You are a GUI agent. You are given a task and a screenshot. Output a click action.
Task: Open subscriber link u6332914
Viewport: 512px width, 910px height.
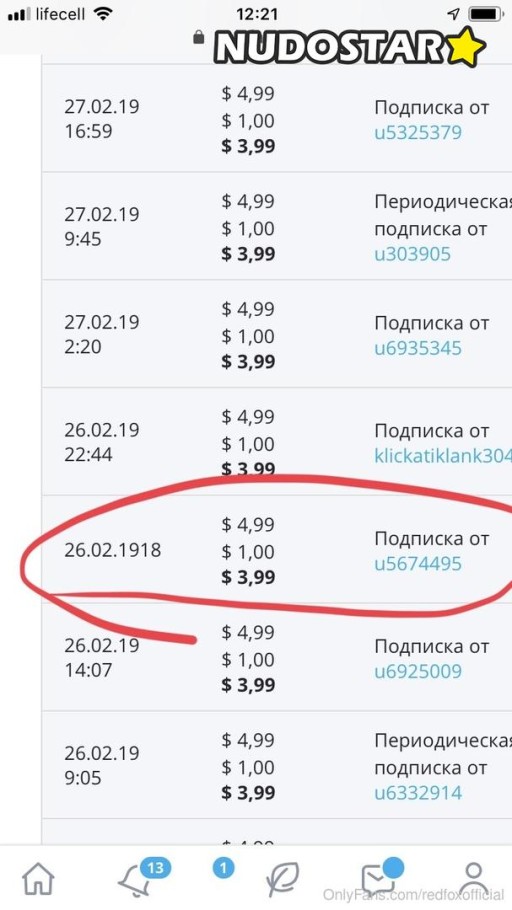coord(418,793)
